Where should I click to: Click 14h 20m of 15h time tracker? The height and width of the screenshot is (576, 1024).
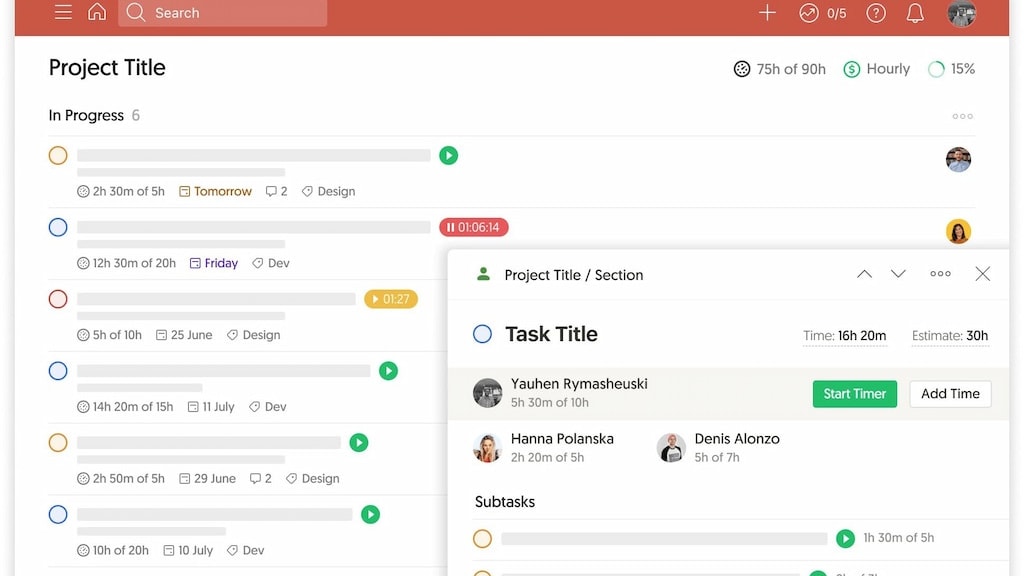pos(125,407)
